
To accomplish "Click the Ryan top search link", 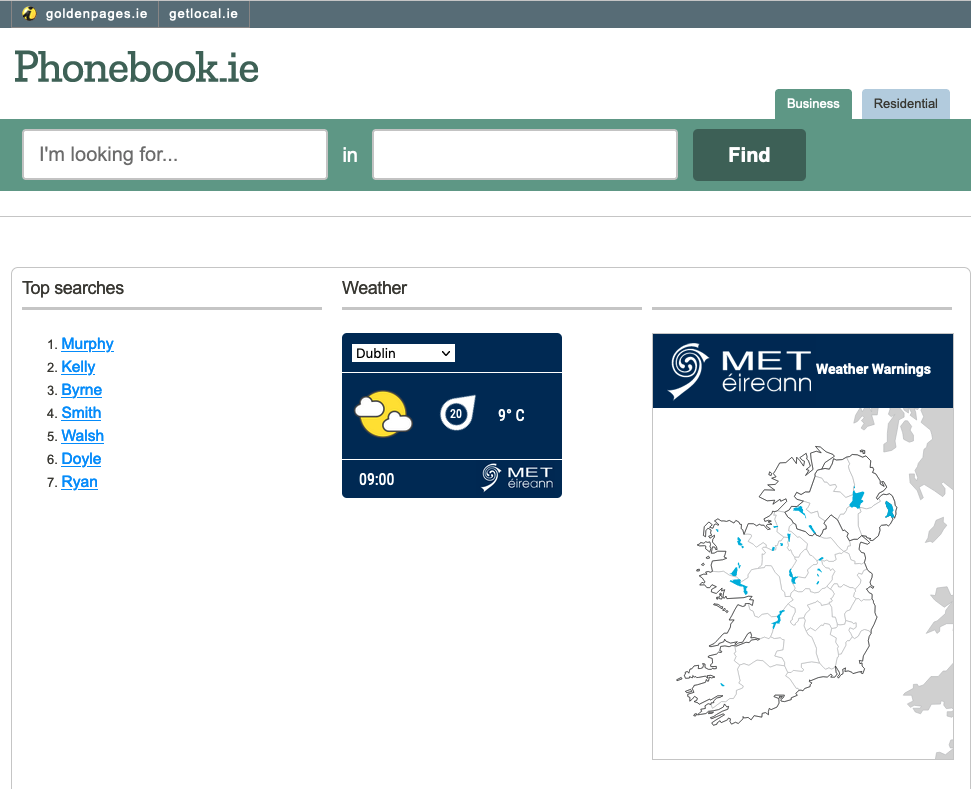I will click(x=79, y=482).
